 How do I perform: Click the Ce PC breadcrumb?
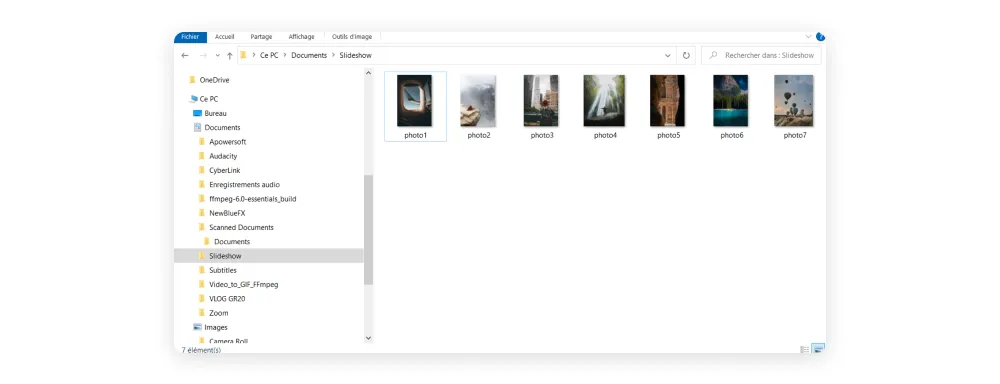(x=269, y=55)
